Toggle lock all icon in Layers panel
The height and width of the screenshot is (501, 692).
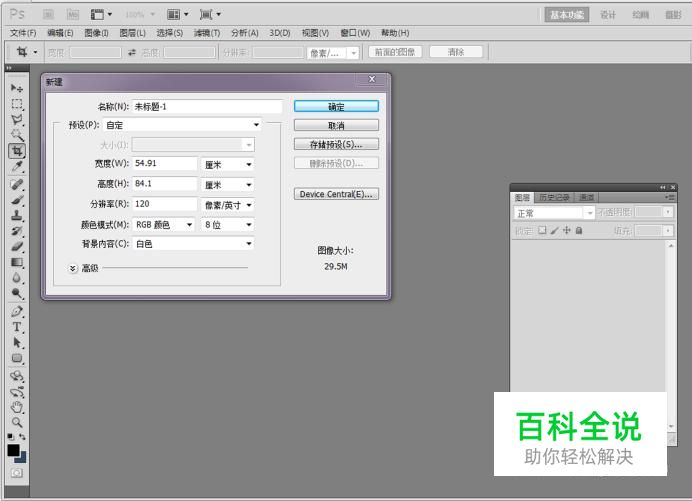(x=578, y=231)
